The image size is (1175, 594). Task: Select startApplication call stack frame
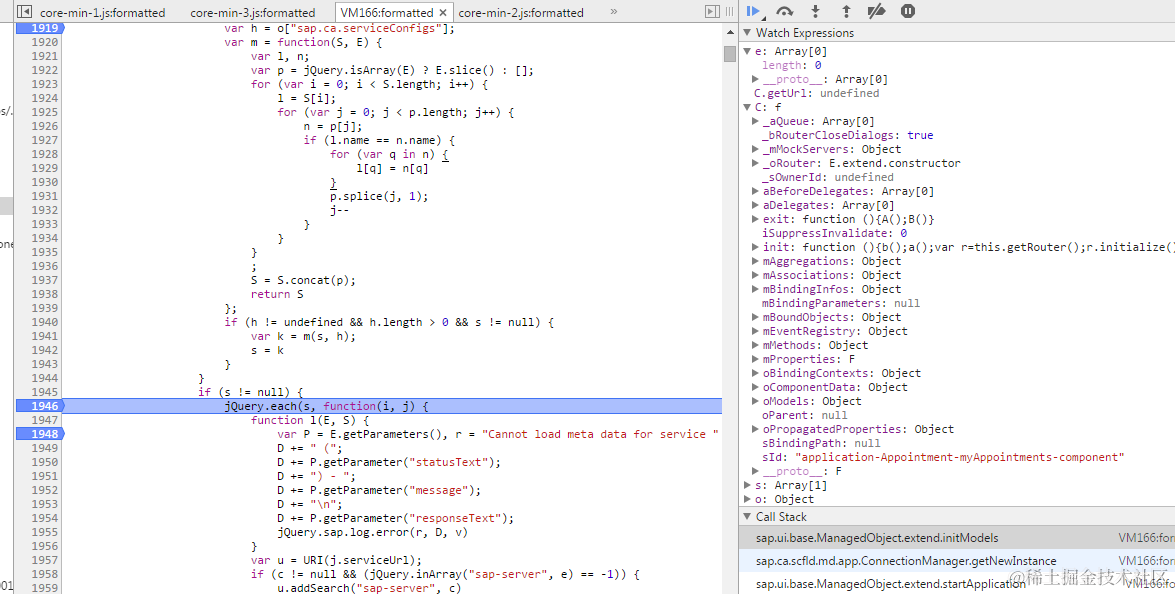tap(956, 584)
